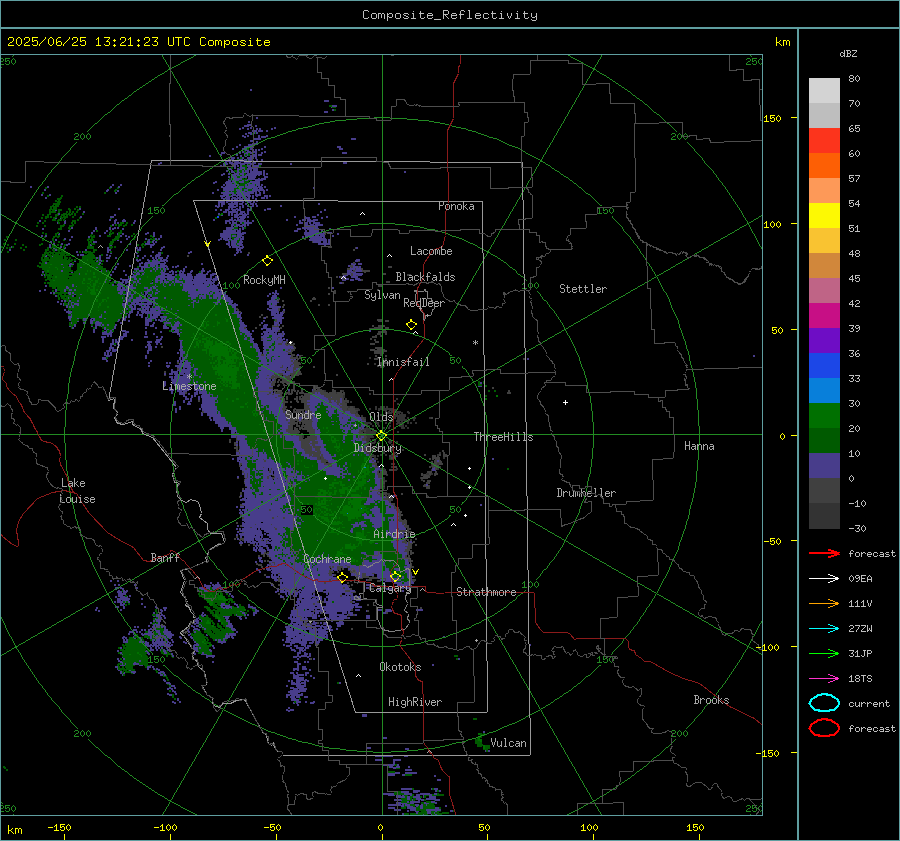
Task: Click the red forecast arrow legend icon
Action: (824, 553)
